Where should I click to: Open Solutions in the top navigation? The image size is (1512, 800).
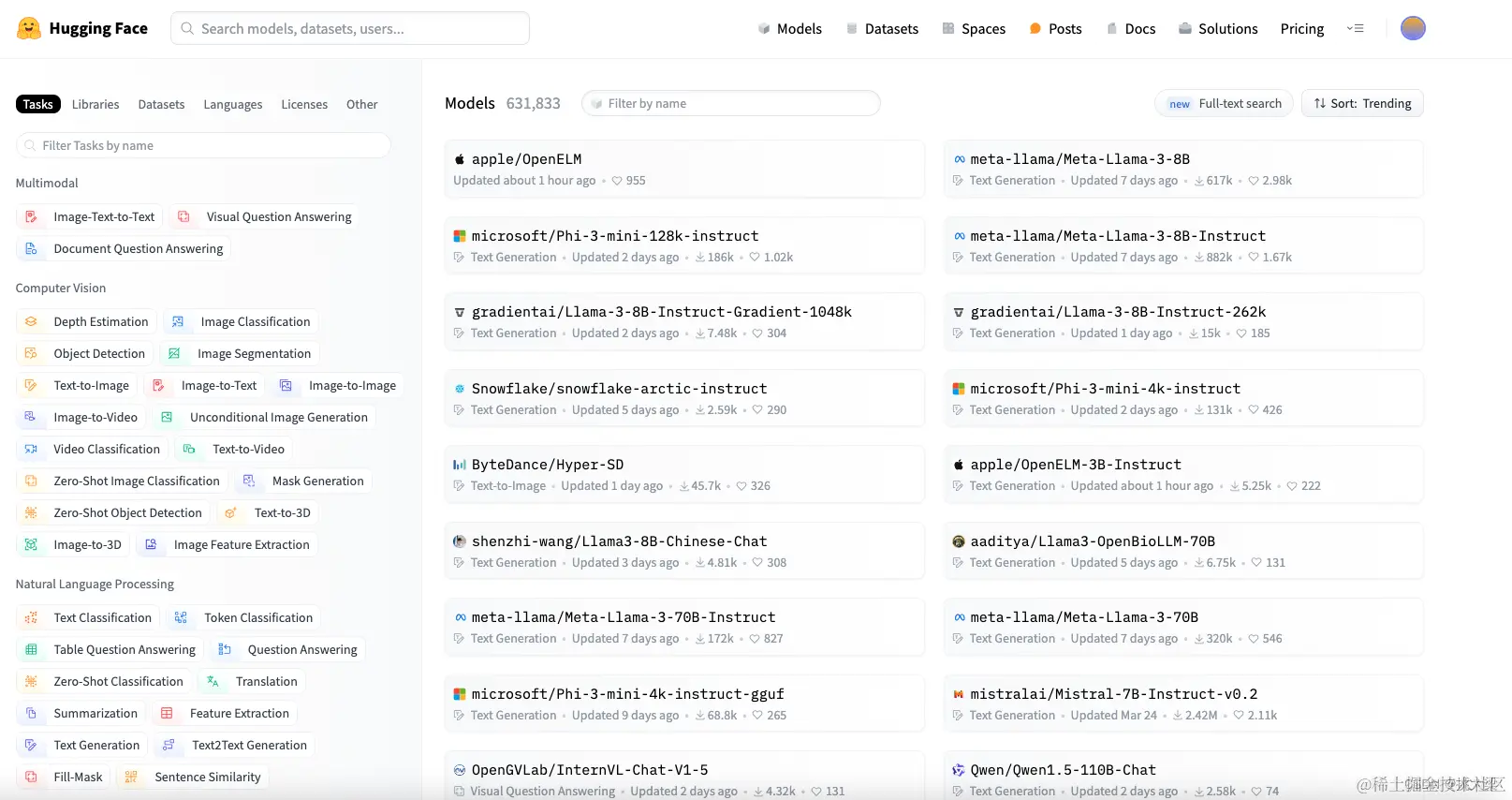click(1218, 28)
